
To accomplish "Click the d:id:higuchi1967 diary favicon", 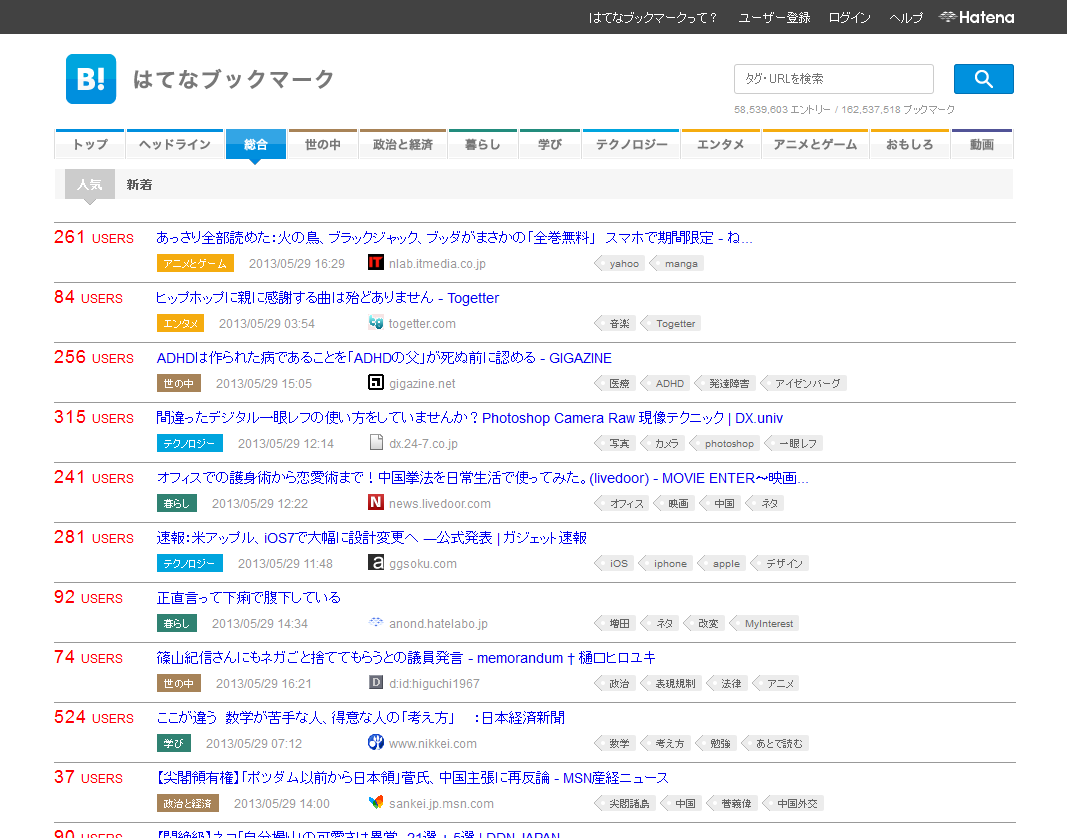I will pyautogui.click(x=376, y=682).
